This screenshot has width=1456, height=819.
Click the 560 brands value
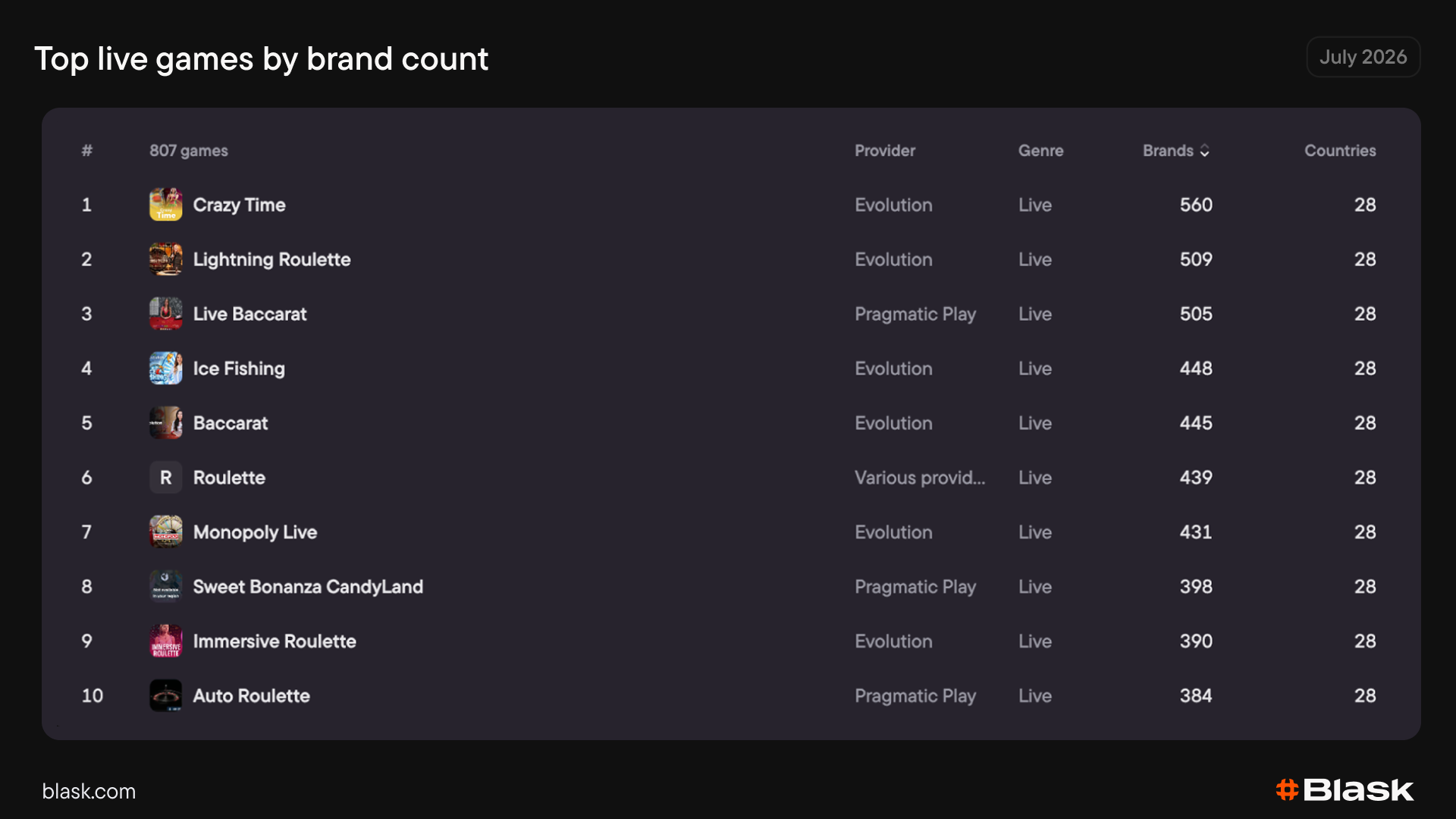[1196, 205]
